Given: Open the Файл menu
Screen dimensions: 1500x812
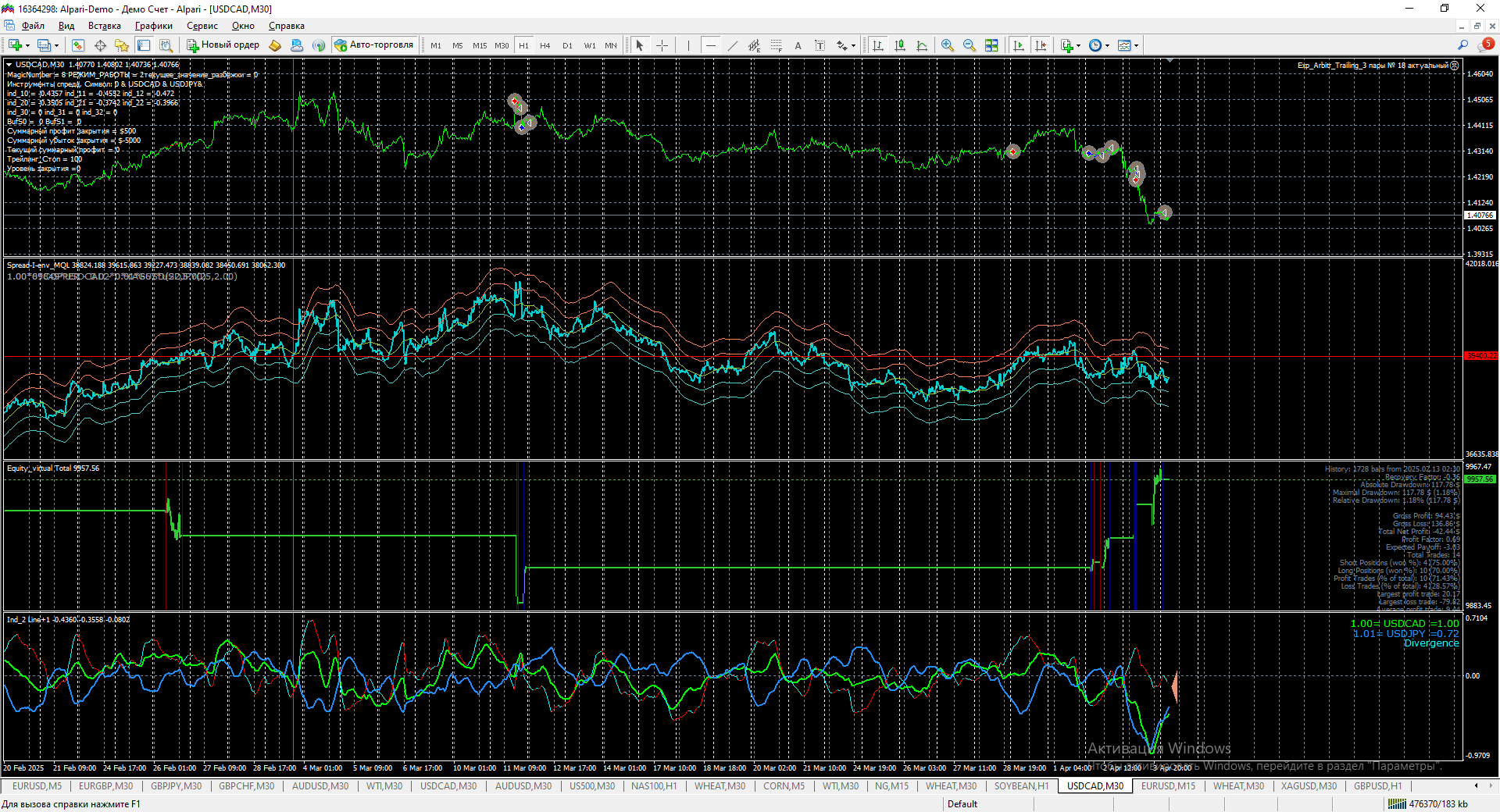Looking at the screenshot, I should click(x=33, y=26).
